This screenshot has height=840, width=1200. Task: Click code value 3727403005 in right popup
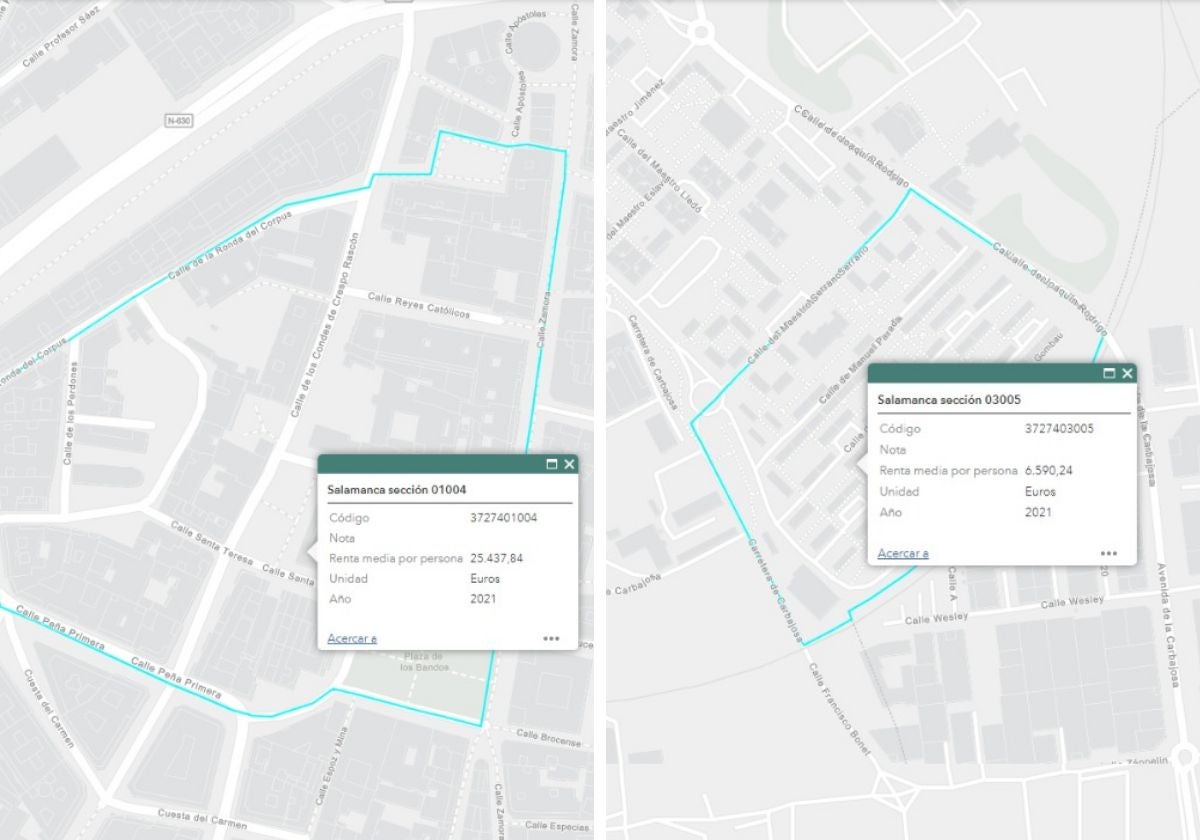tap(1059, 429)
